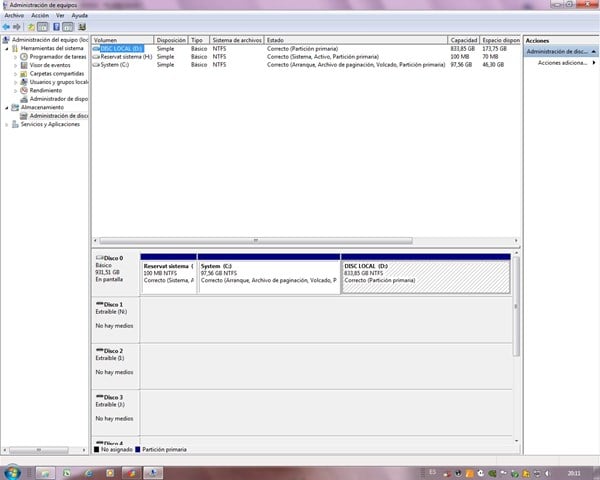
Task: Collapse the Herramientas del sistema branch
Action: (x=7, y=49)
